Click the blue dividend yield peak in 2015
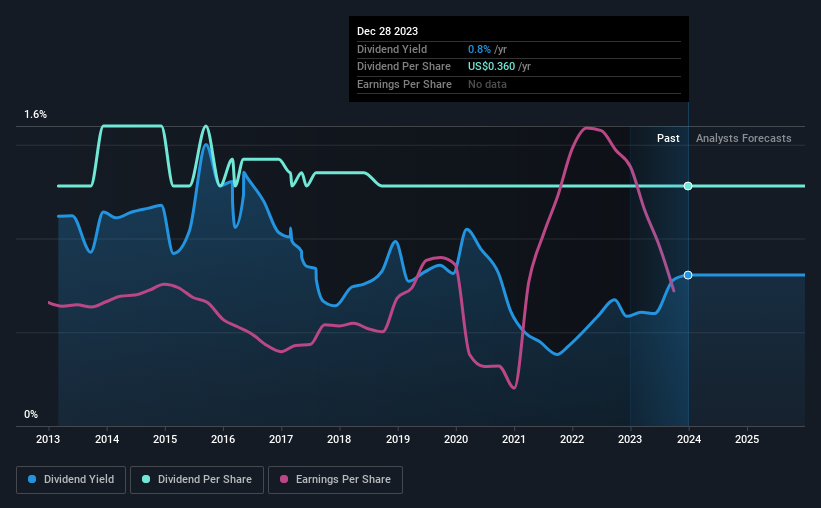 coord(206,145)
